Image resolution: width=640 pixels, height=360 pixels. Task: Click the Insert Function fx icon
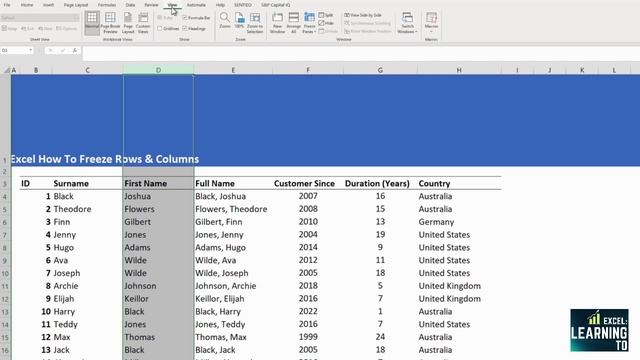75,51
